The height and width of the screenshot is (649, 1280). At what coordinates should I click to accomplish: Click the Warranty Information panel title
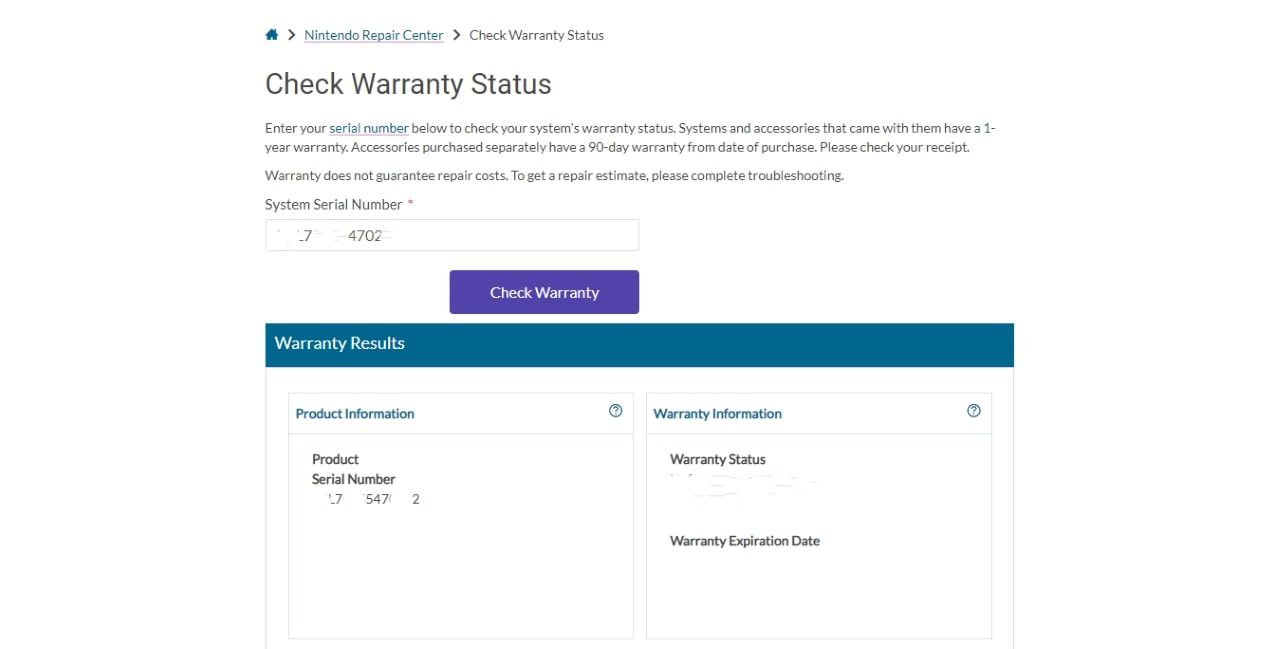[718, 414]
